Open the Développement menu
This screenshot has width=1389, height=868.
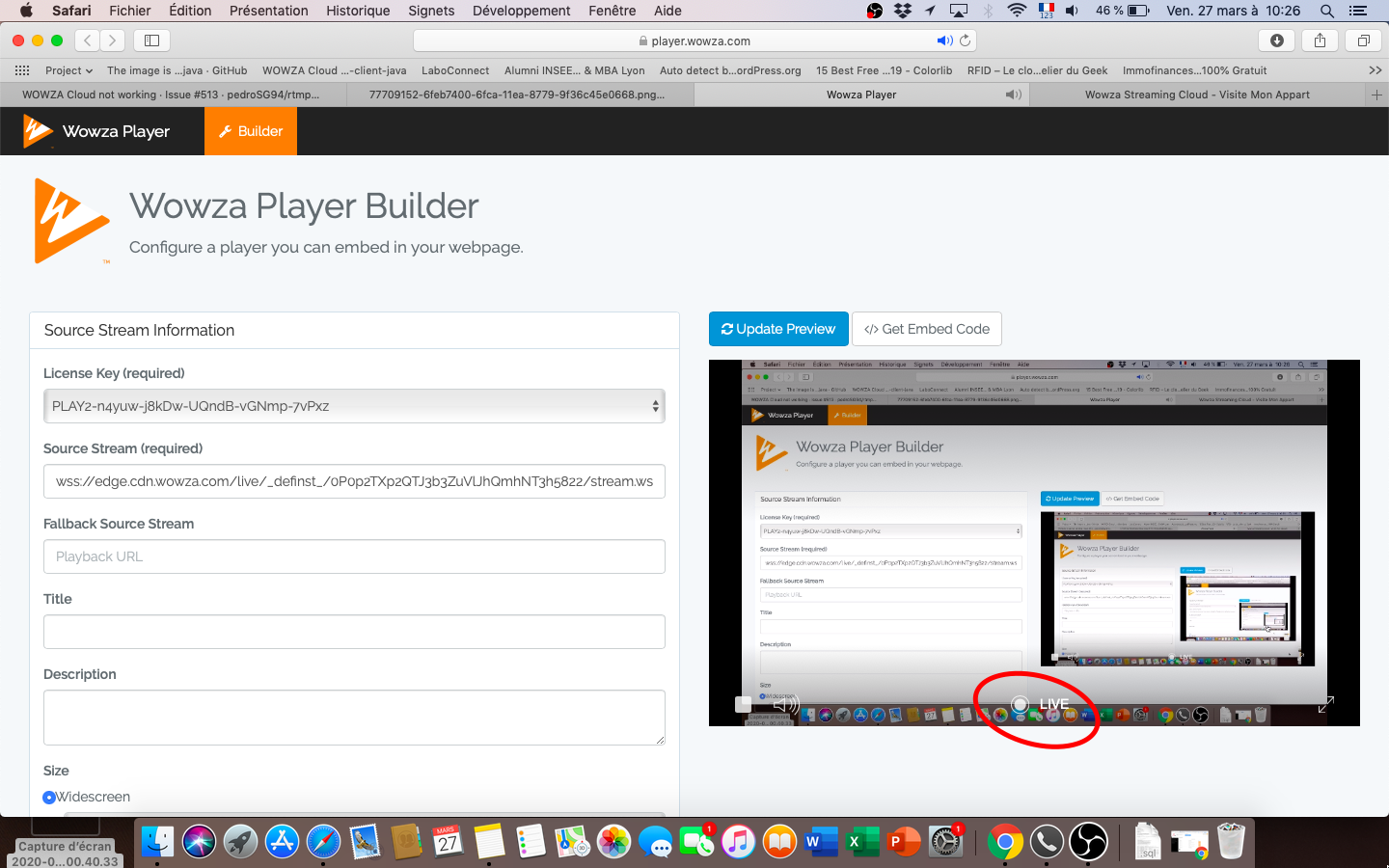tap(522, 11)
